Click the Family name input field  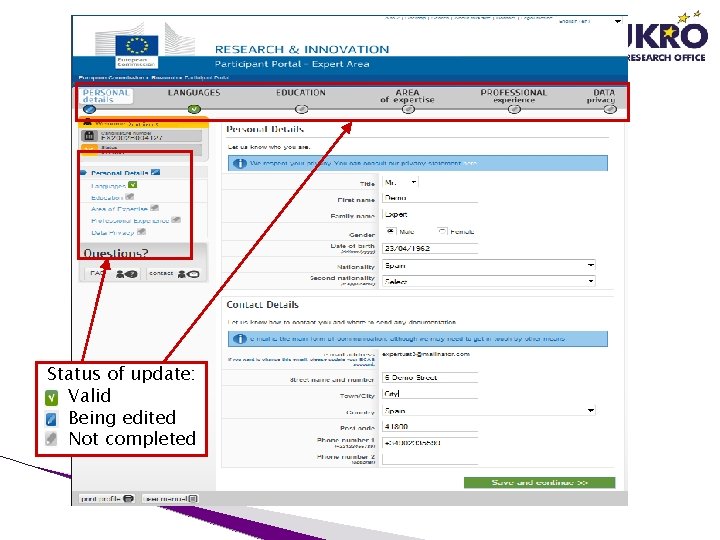pyautogui.click(x=430, y=214)
